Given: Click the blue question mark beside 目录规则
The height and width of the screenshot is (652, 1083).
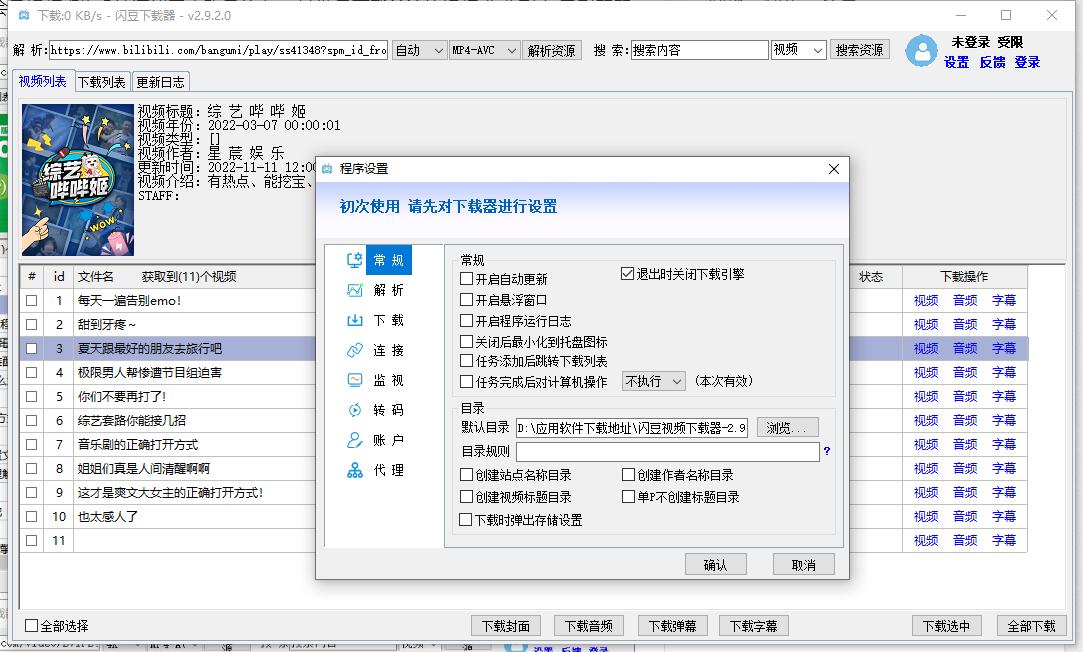Looking at the screenshot, I should pos(826,451).
